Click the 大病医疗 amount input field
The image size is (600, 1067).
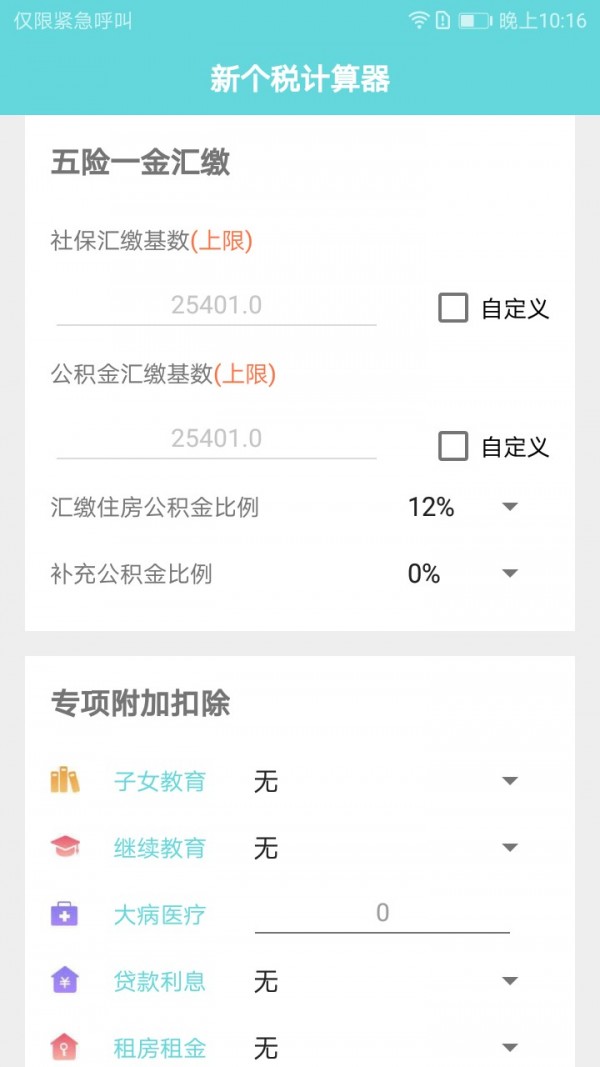pos(380,913)
